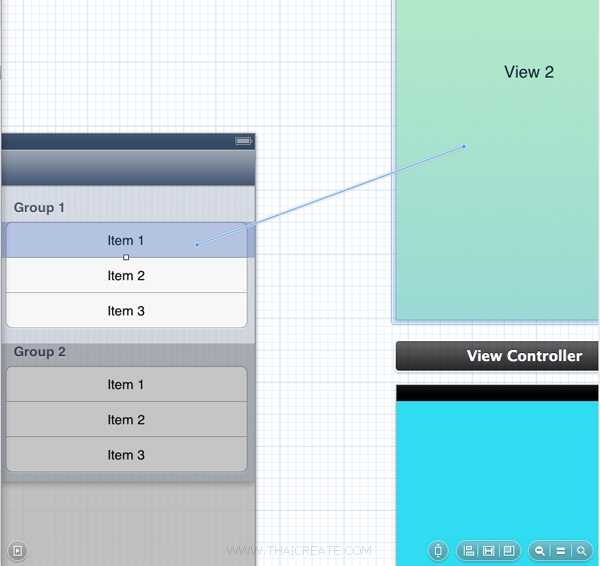Select Item 1 cell in Group 1
This screenshot has width=600, height=566.
tap(126, 240)
